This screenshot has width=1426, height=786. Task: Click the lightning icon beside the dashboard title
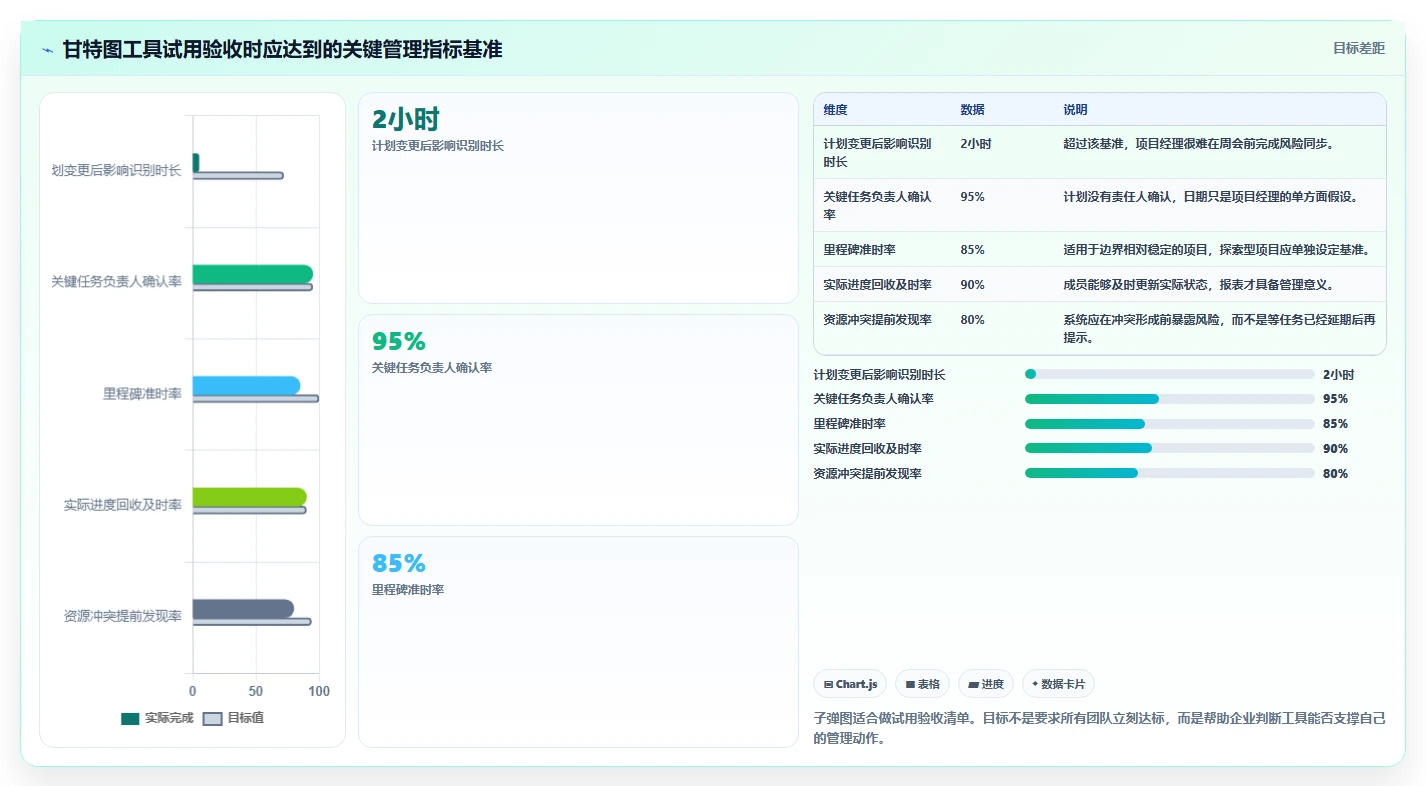tap(48, 50)
